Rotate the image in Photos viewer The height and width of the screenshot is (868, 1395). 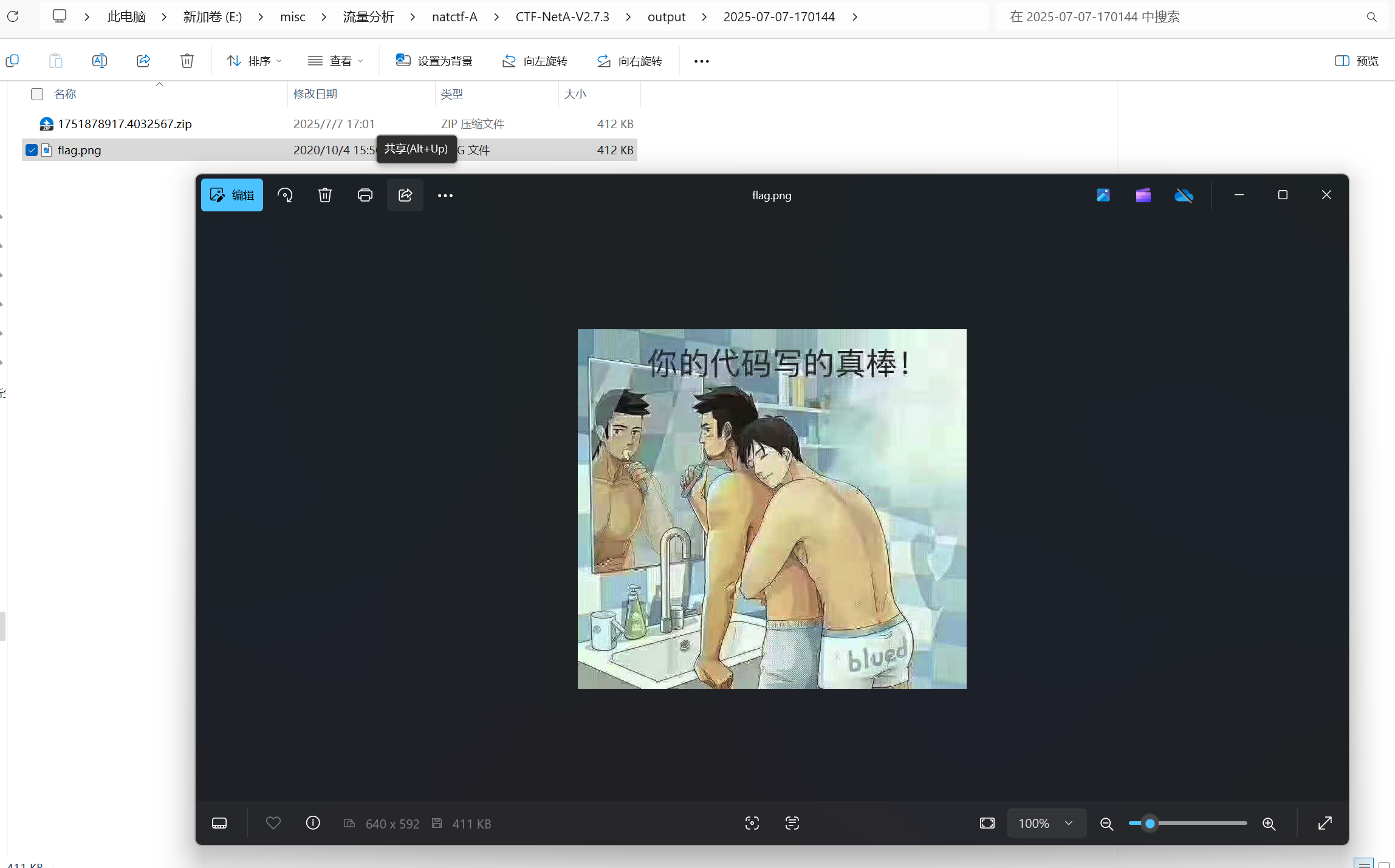[285, 195]
